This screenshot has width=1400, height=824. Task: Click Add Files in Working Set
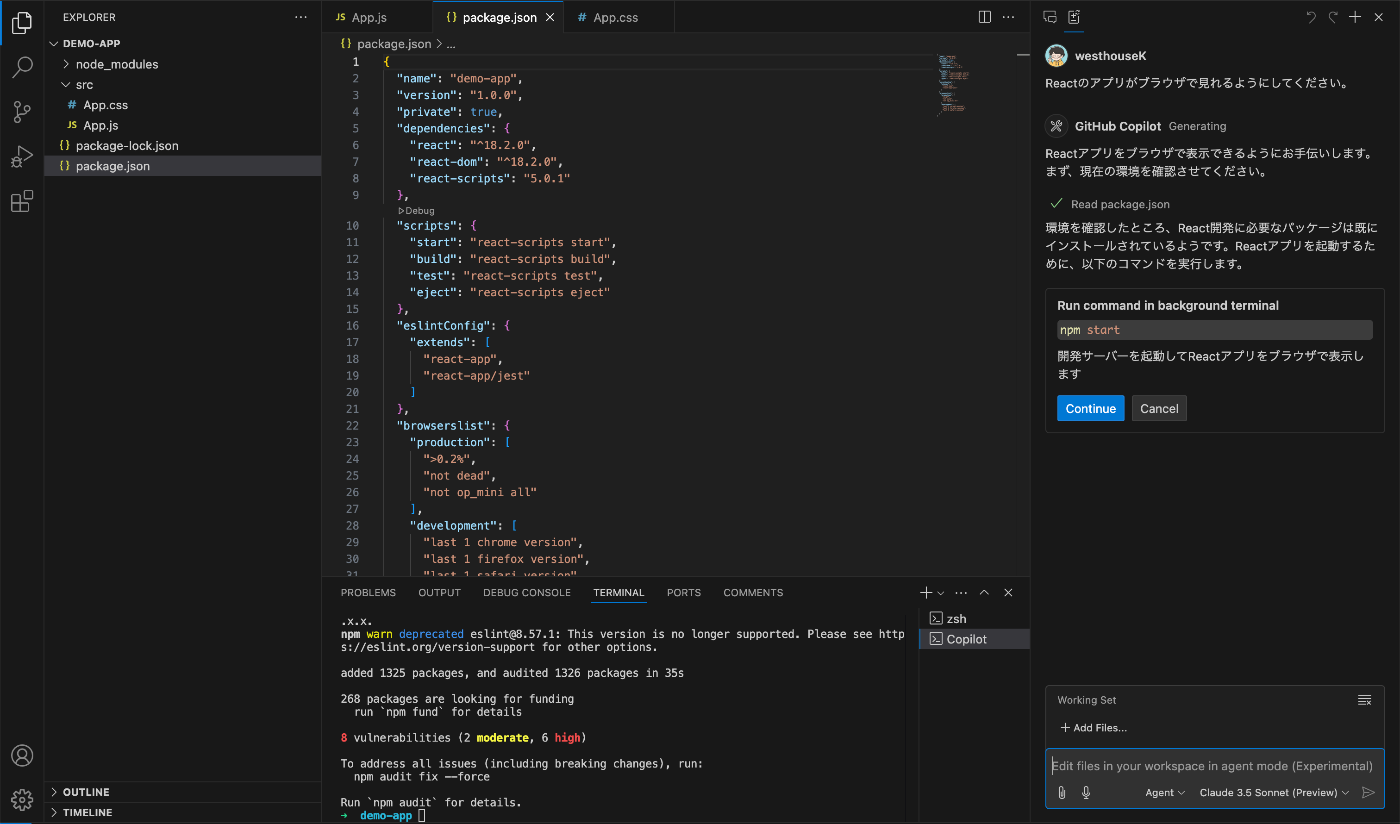pos(1093,728)
